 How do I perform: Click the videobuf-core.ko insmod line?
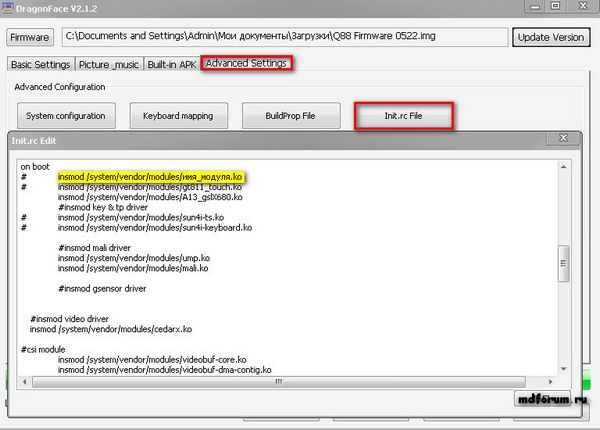[x=152, y=360]
